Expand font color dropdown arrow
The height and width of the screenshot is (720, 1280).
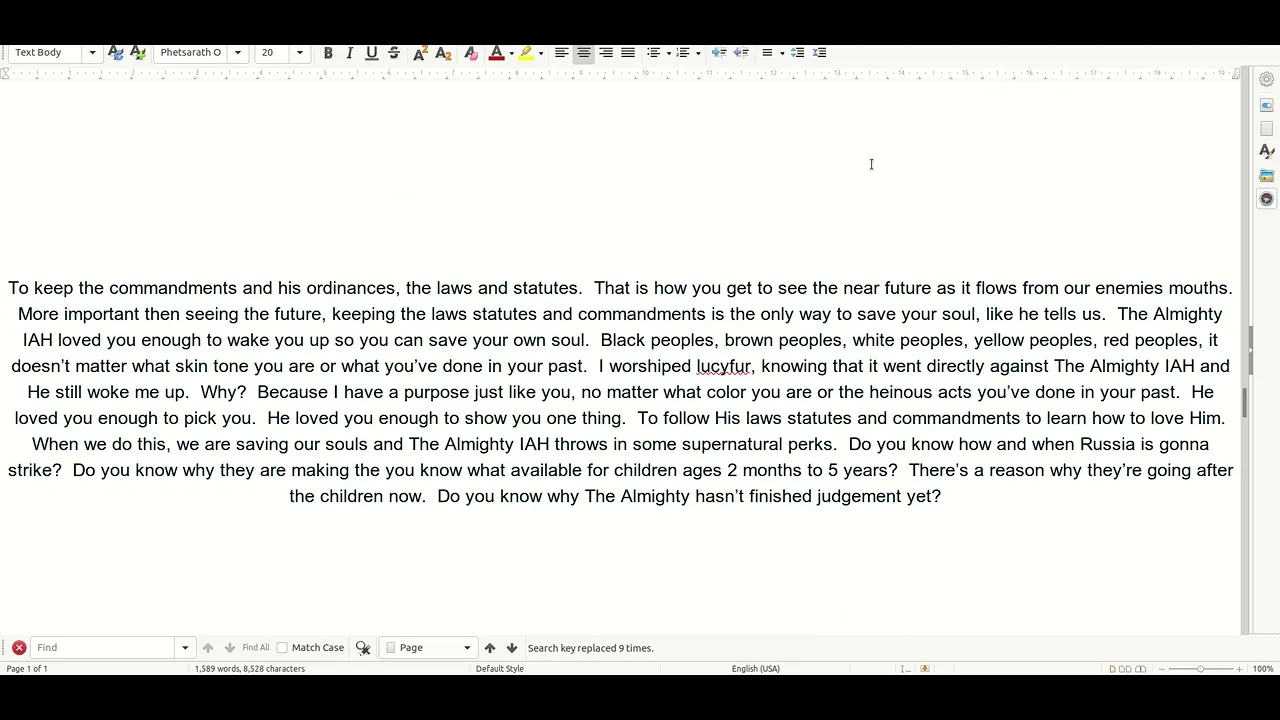(x=511, y=53)
